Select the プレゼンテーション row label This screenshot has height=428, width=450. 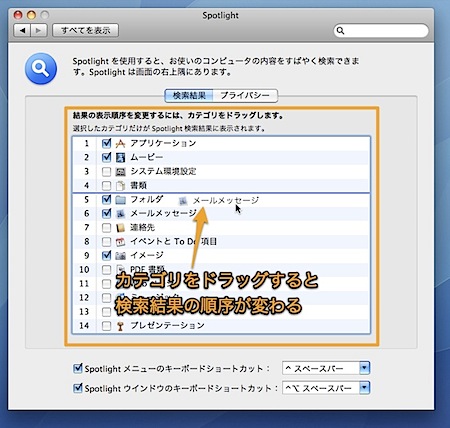coord(167,325)
